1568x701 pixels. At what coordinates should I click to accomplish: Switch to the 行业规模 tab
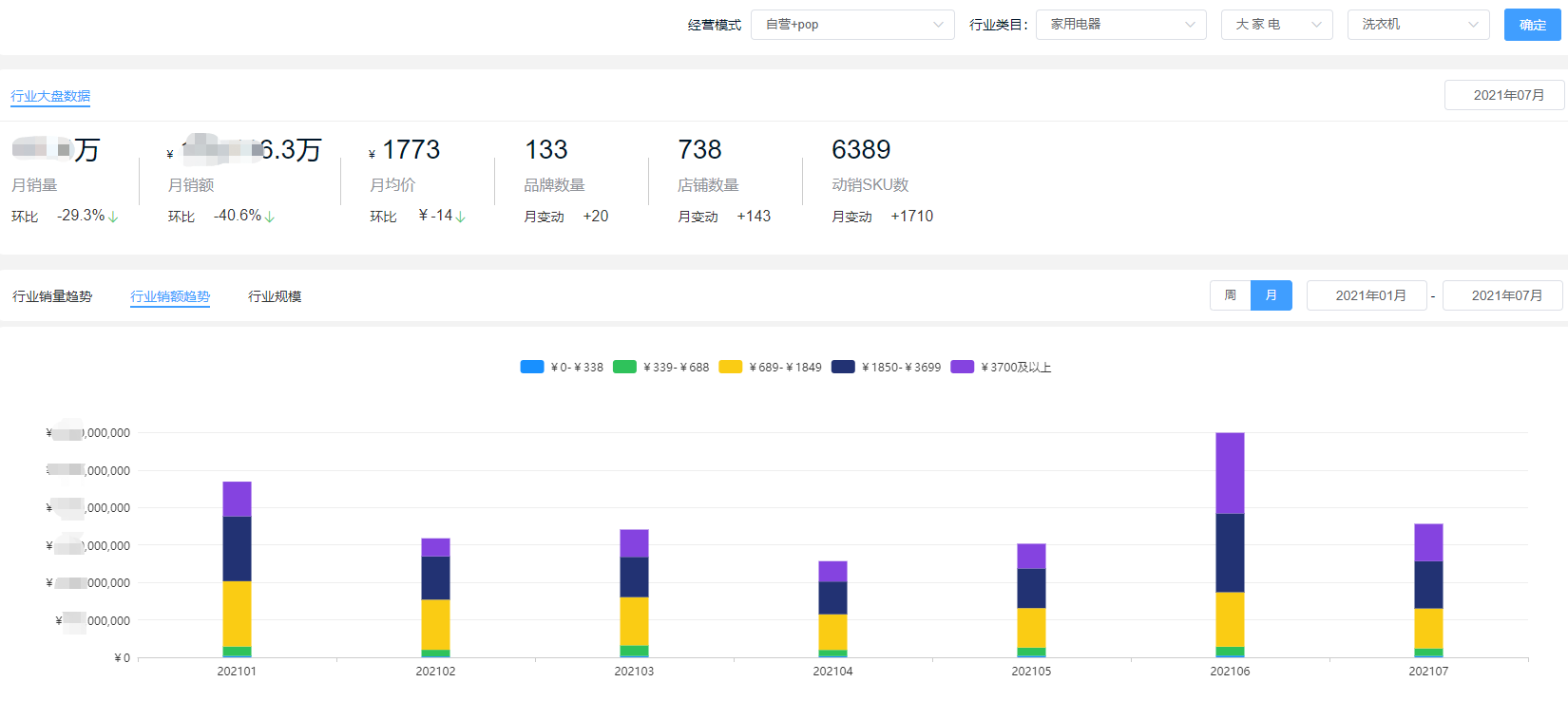click(x=275, y=296)
